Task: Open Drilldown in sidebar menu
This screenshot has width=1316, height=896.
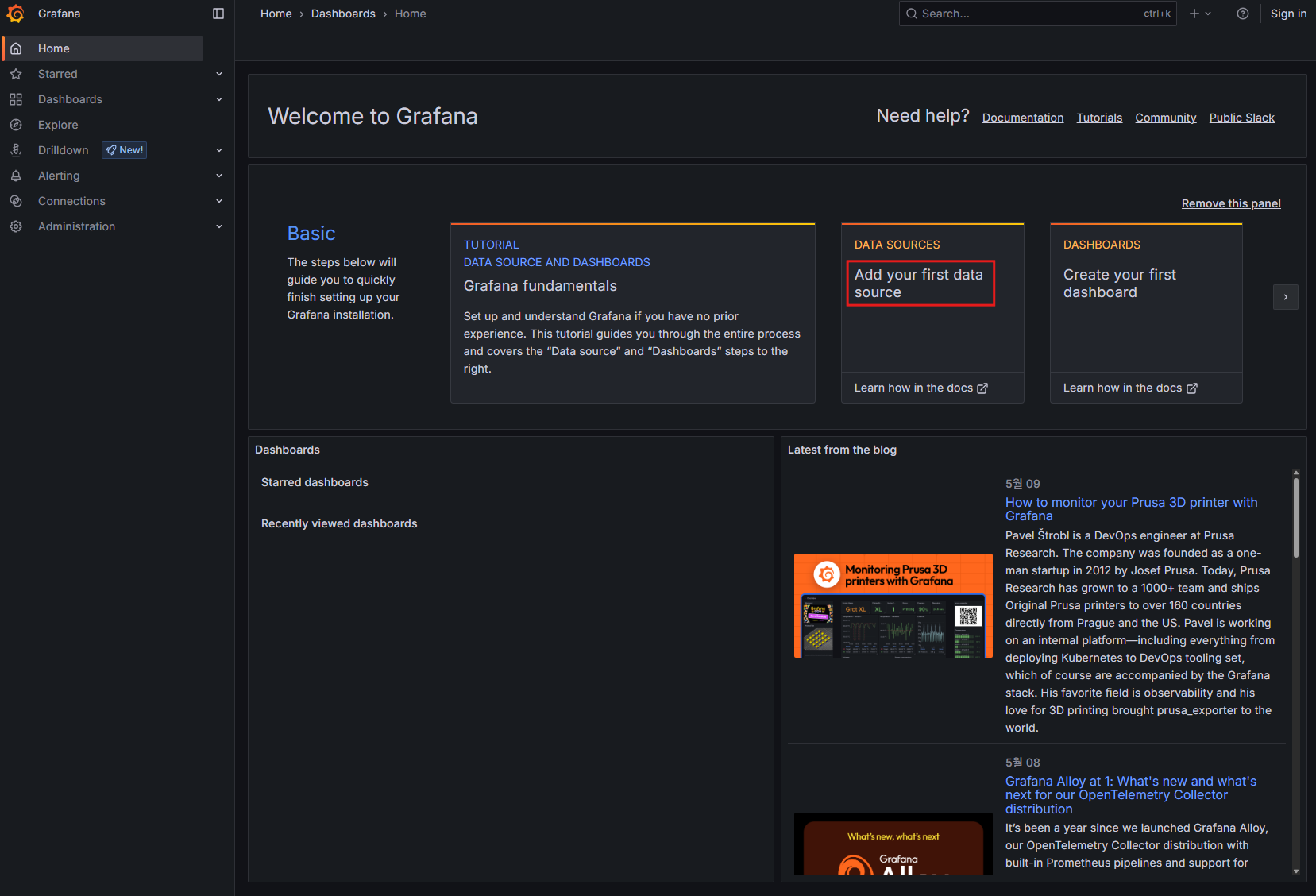Action: [x=64, y=150]
